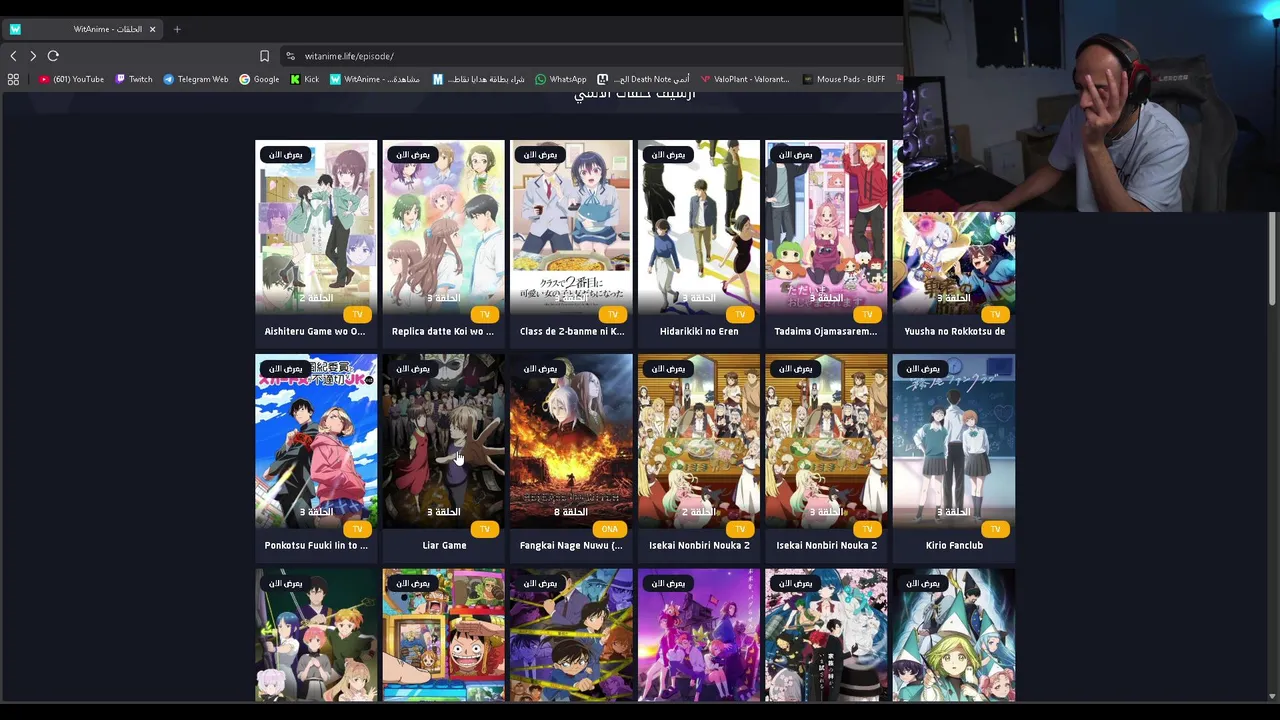This screenshot has height=720, width=1280.
Task: Click the Class de 2-banme ni K... title
Action: (x=571, y=331)
